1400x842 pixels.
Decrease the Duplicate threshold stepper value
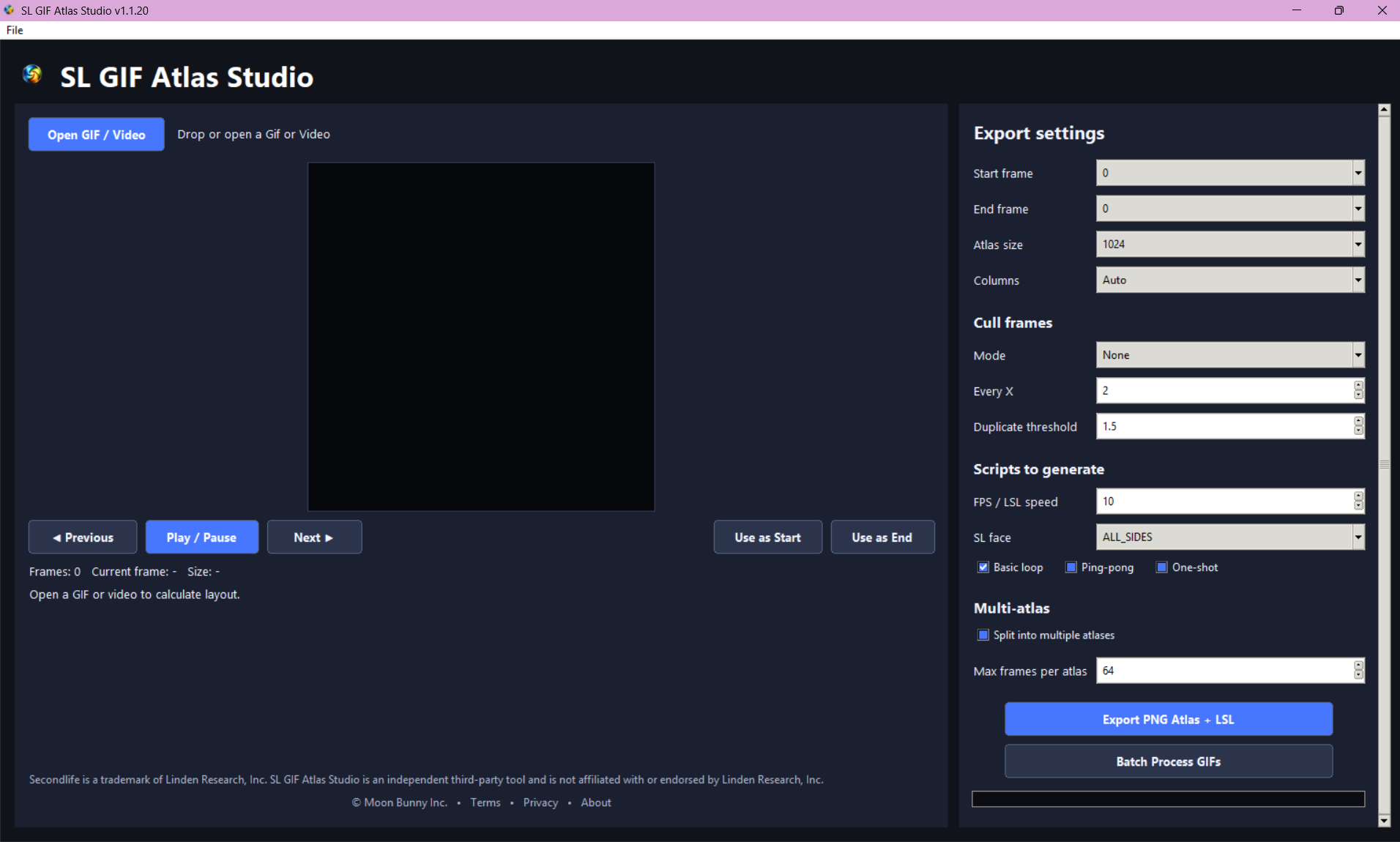click(1359, 431)
